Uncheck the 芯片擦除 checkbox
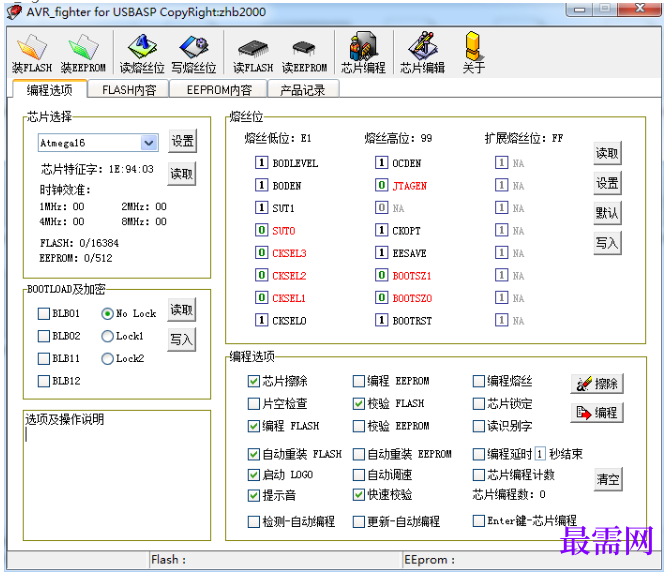672x572 pixels. [x=254, y=381]
